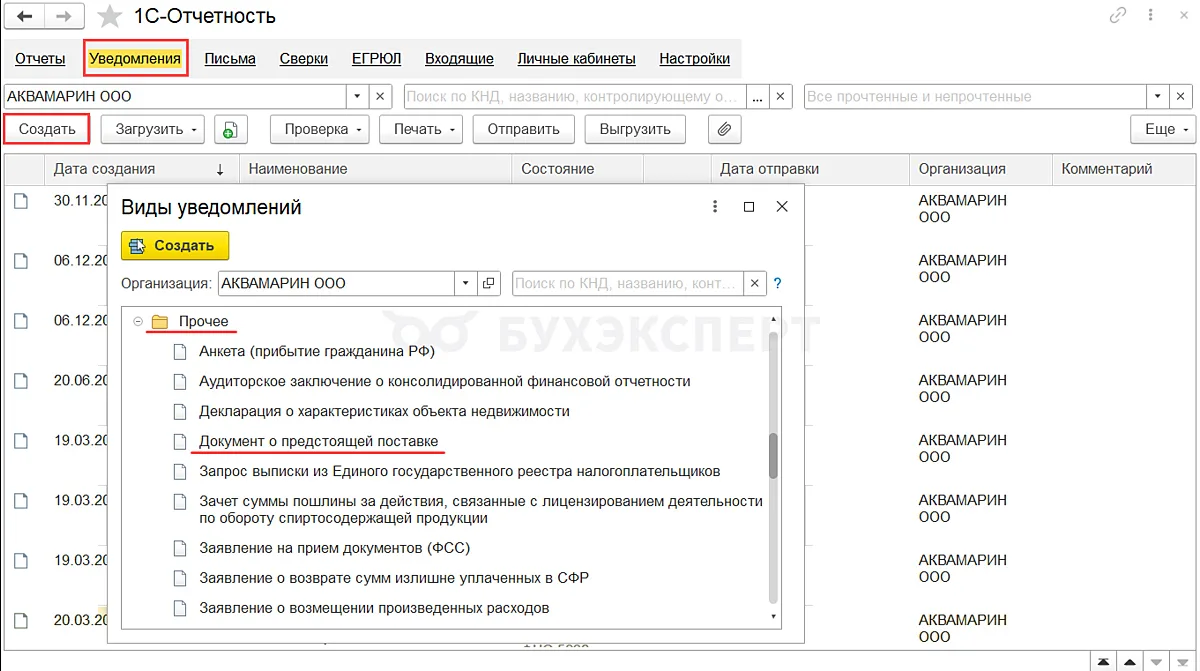Viewport: 1200px width, 671px height.
Task: Open the Отчеты tab
Action: [41, 59]
